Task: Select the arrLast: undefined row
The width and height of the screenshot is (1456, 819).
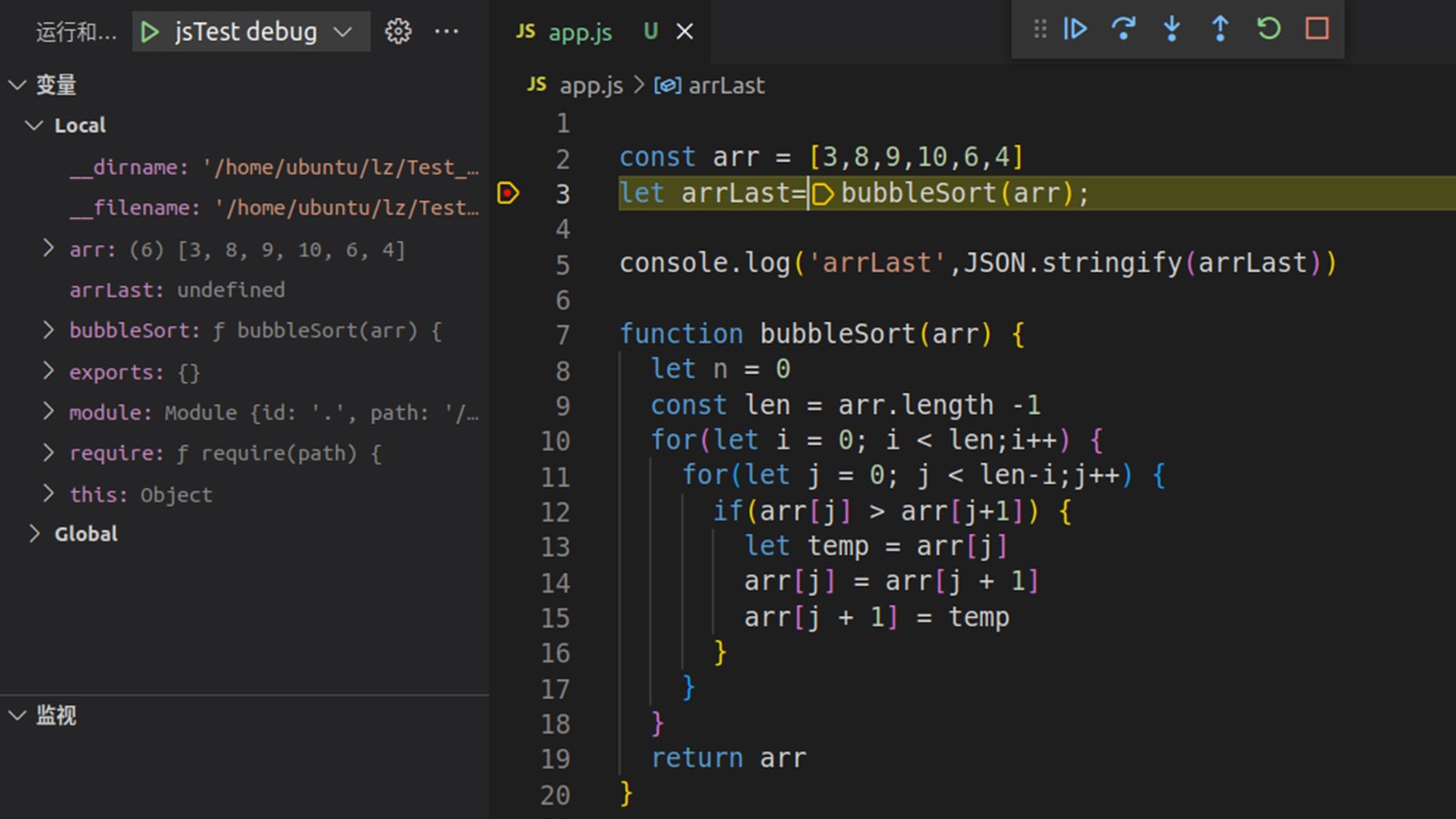Action: point(245,290)
